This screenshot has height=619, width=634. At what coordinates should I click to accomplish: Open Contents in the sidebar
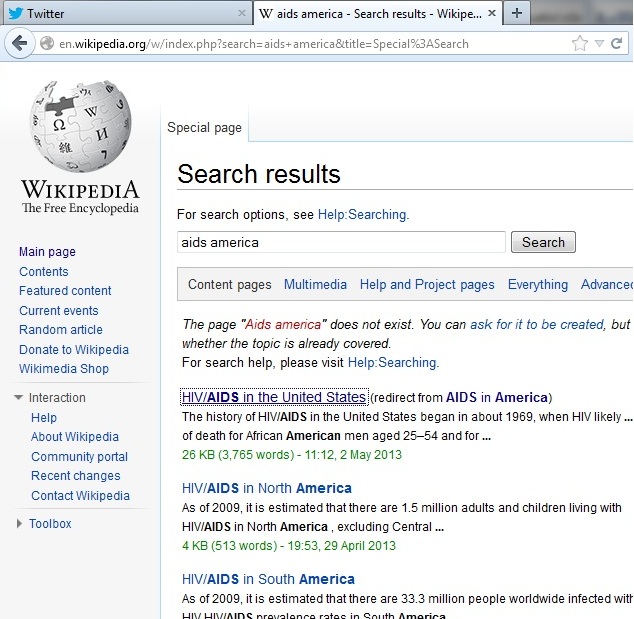tap(44, 271)
